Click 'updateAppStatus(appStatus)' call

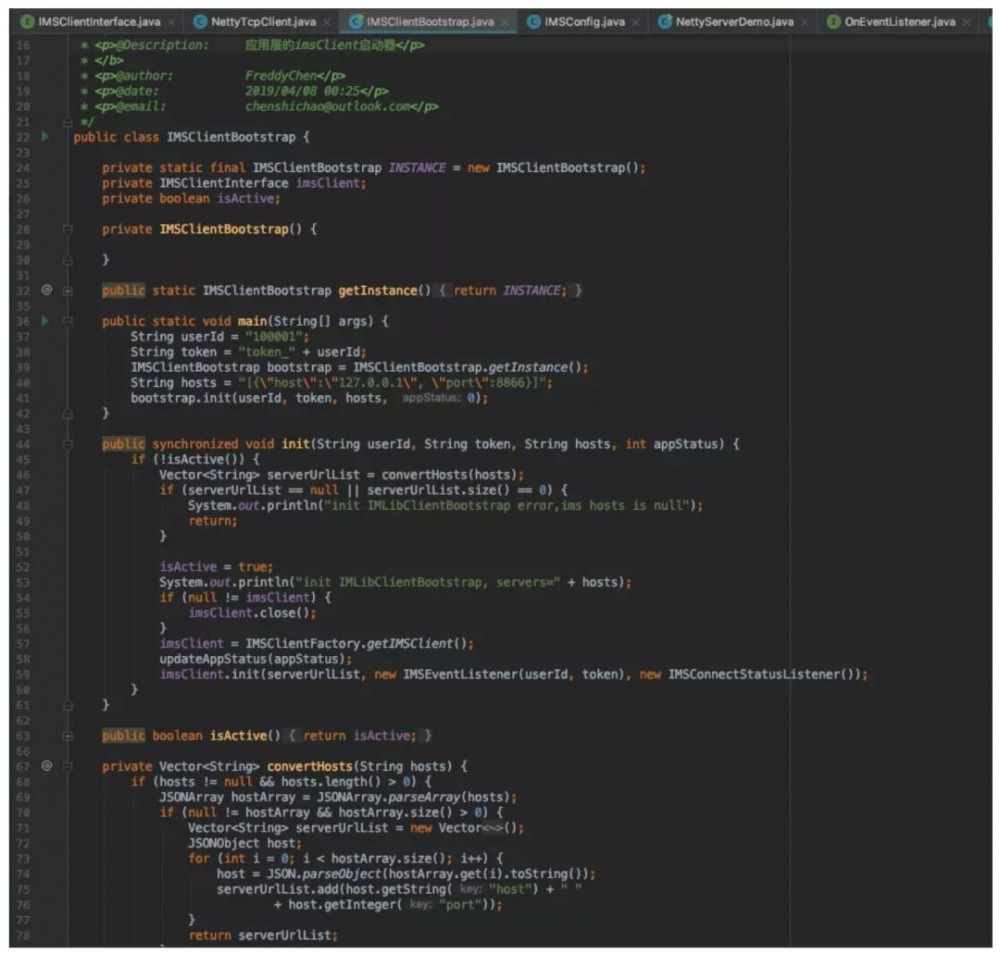click(x=255, y=658)
